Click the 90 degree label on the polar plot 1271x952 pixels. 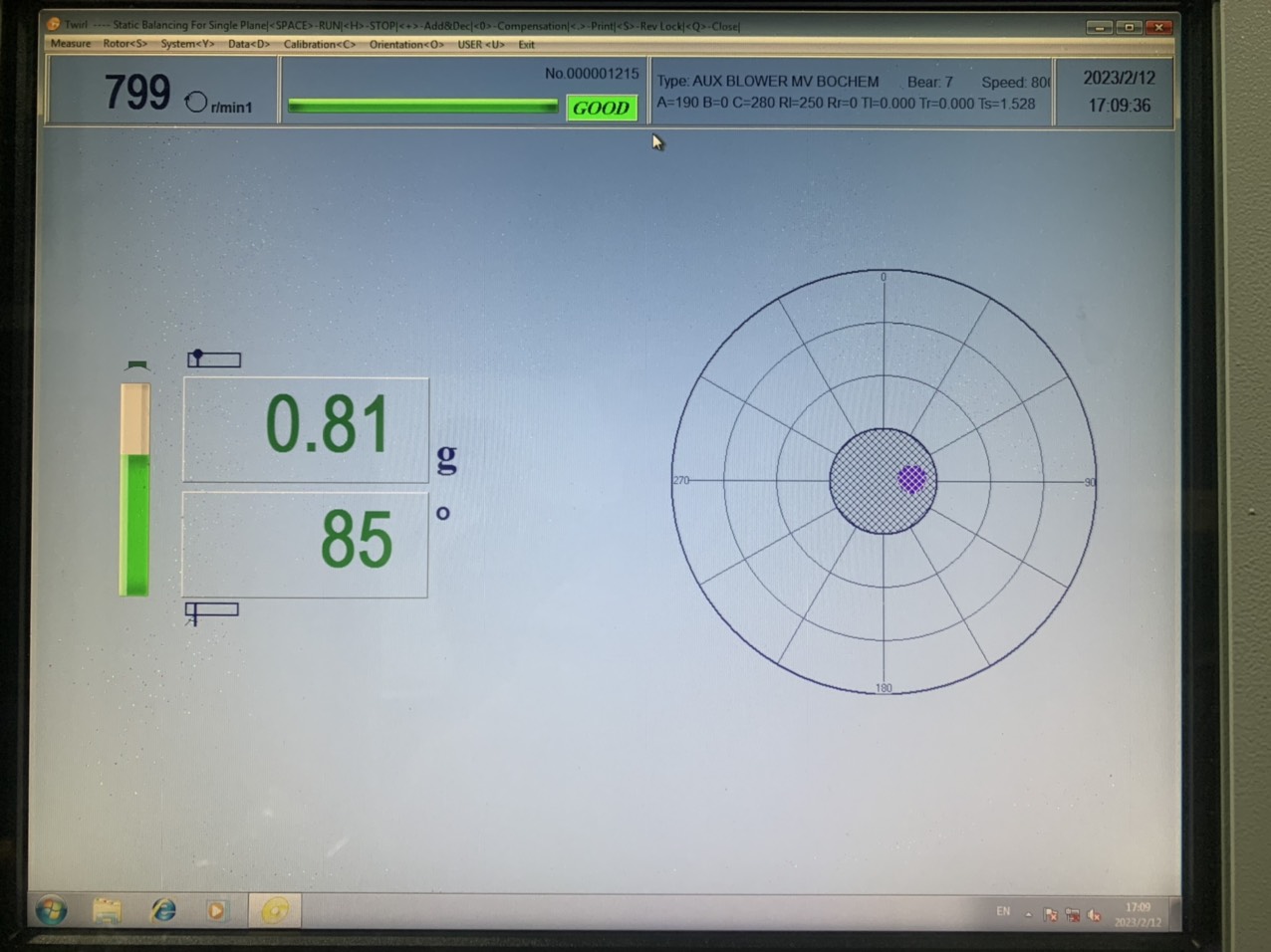pos(1090,483)
